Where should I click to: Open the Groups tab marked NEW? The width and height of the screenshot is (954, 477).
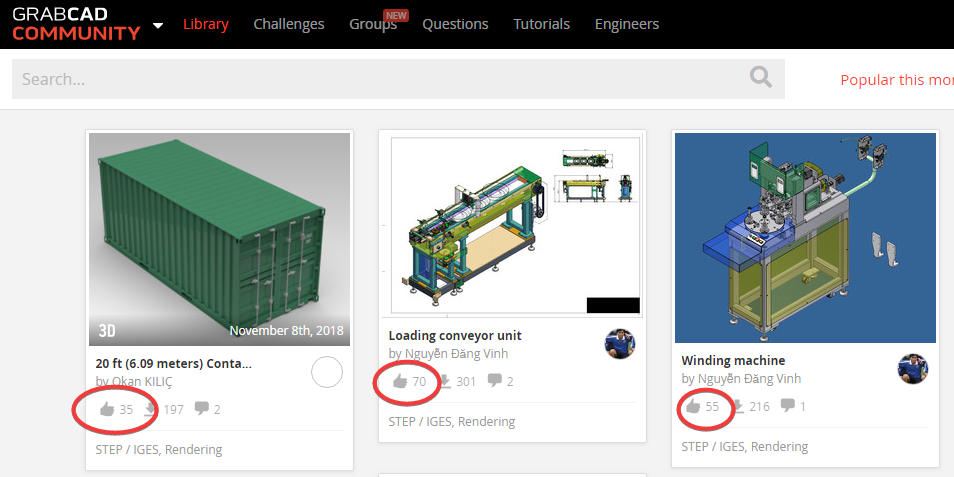pos(373,24)
